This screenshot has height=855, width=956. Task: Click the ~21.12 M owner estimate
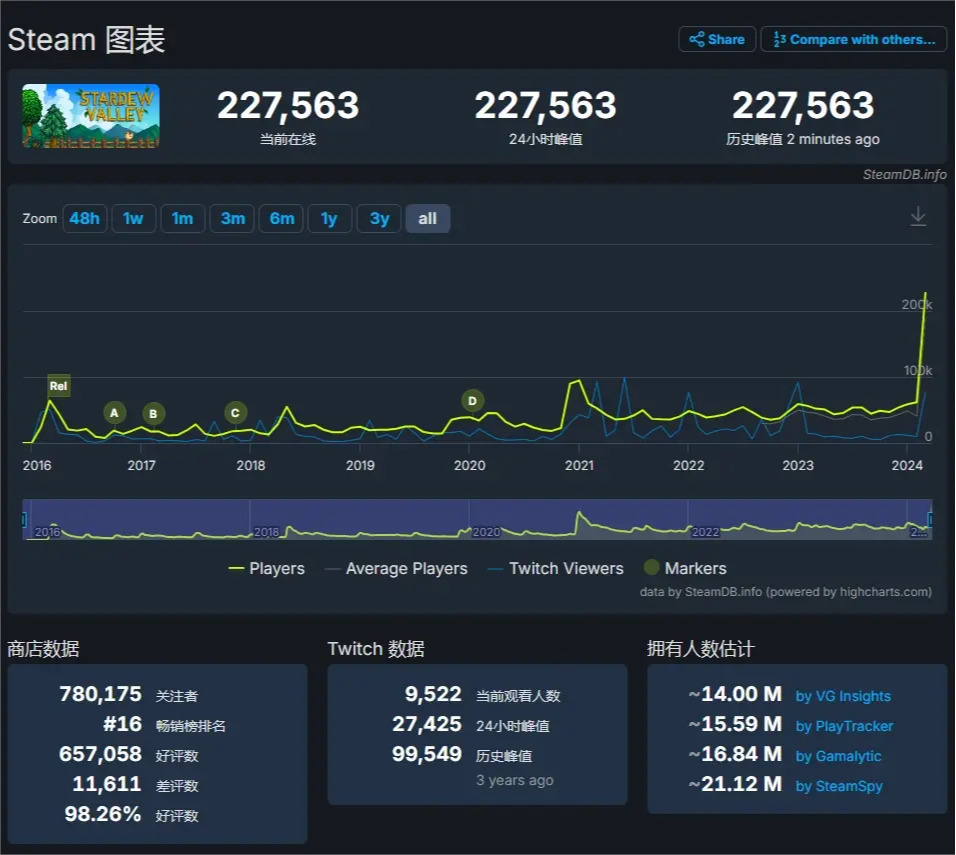pos(735,784)
